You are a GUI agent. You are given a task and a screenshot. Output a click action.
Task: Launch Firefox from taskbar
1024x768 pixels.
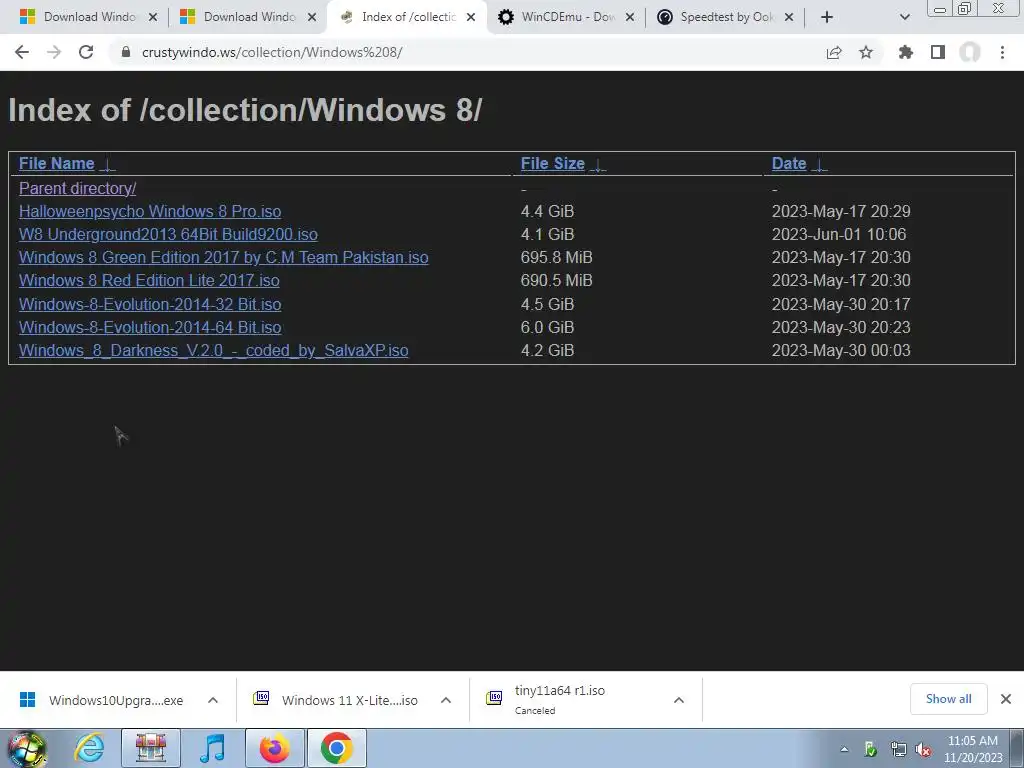coord(274,748)
